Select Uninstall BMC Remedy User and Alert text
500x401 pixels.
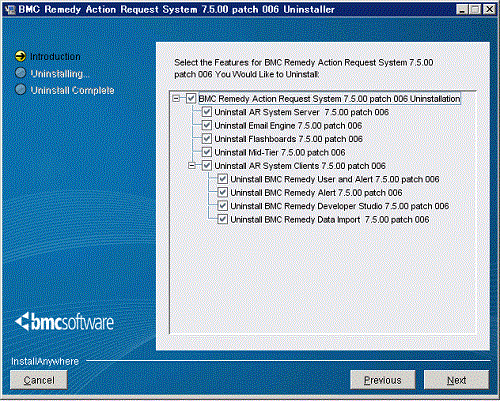pyautogui.click(x=335, y=179)
